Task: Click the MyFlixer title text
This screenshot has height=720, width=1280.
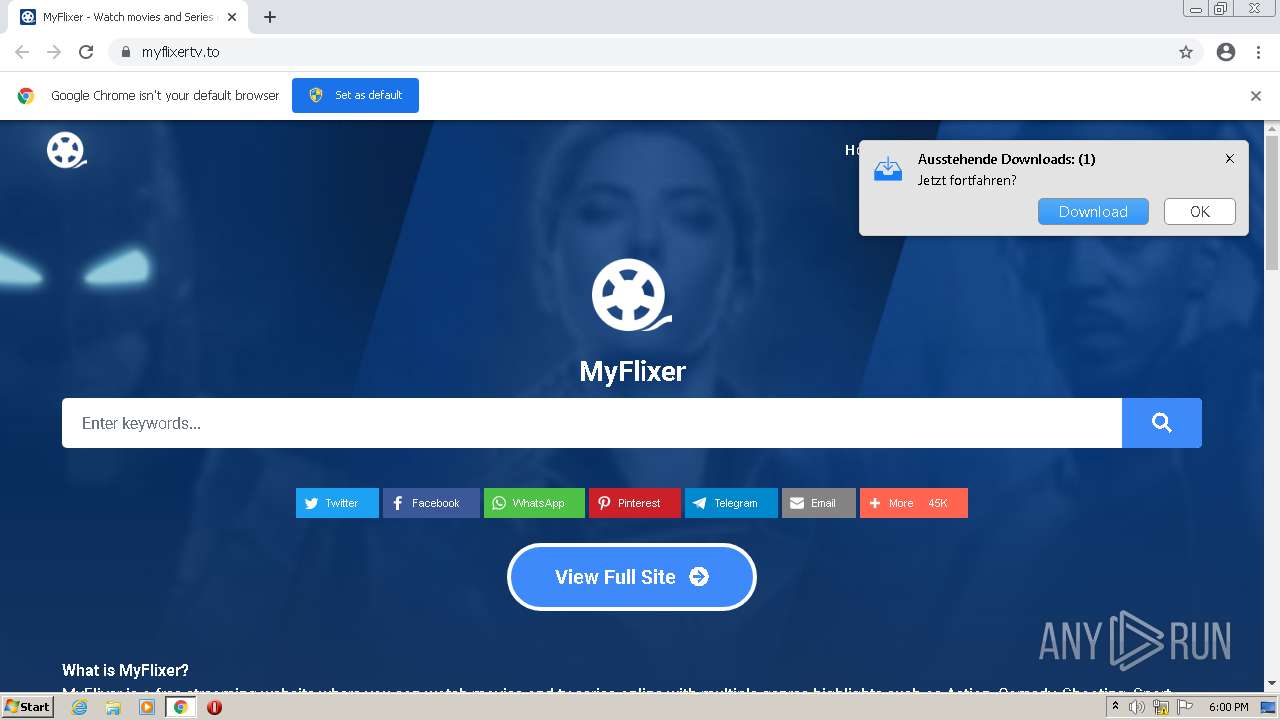Action: (x=632, y=371)
